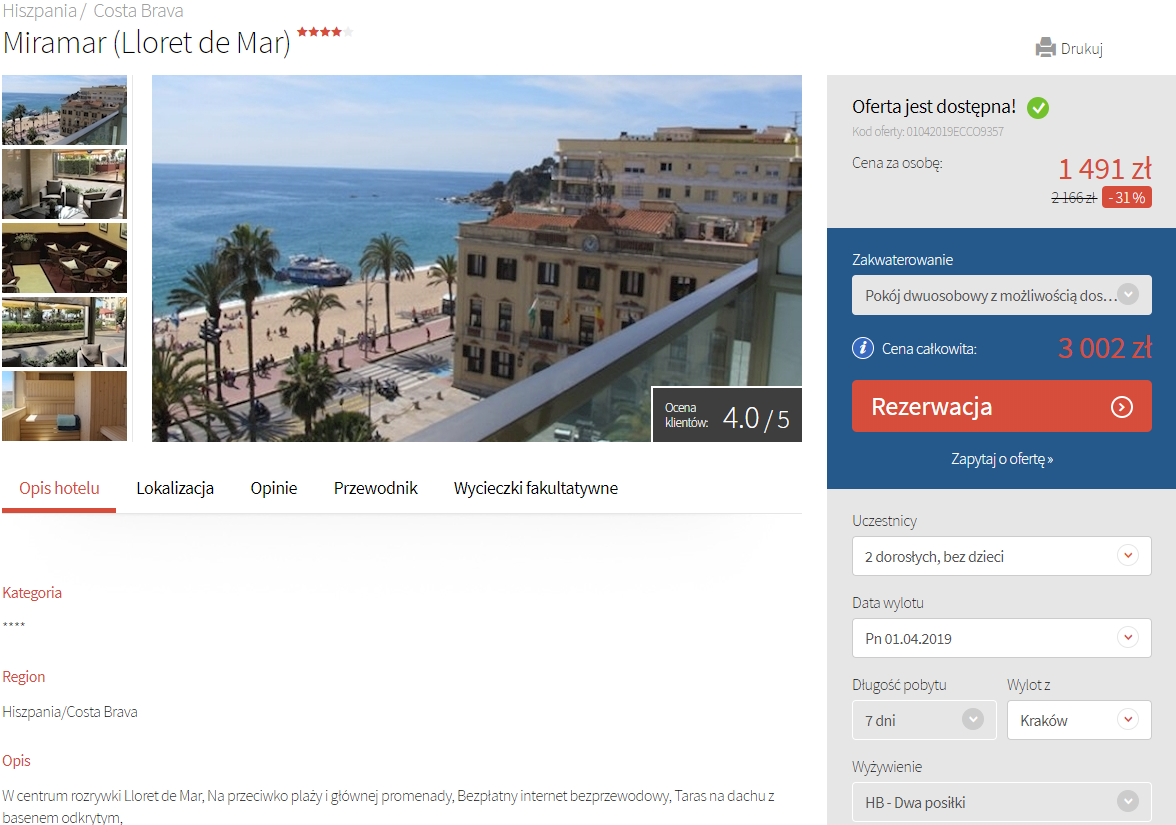Open the Wyżywienie meal plan dropdown

(x=1001, y=802)
